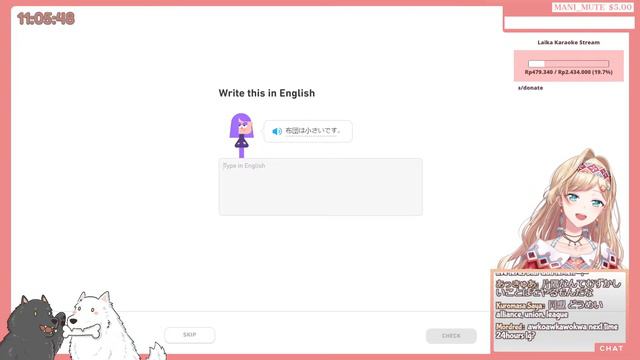640x360 pixels.
Task: Click the Laika Karaoke Stream title
Action: tap(568, 42)
